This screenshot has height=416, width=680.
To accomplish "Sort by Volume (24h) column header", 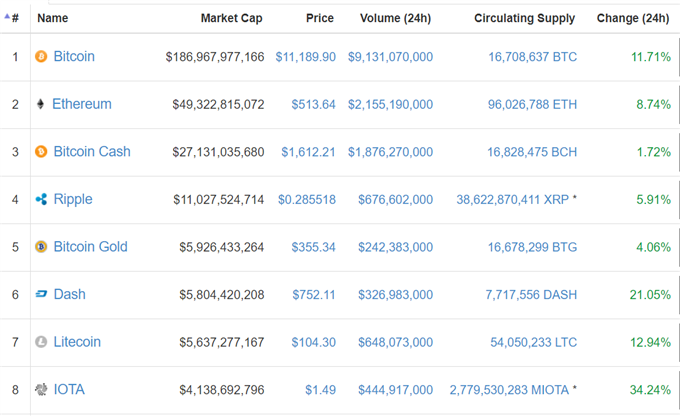I will tap(396, 18).
